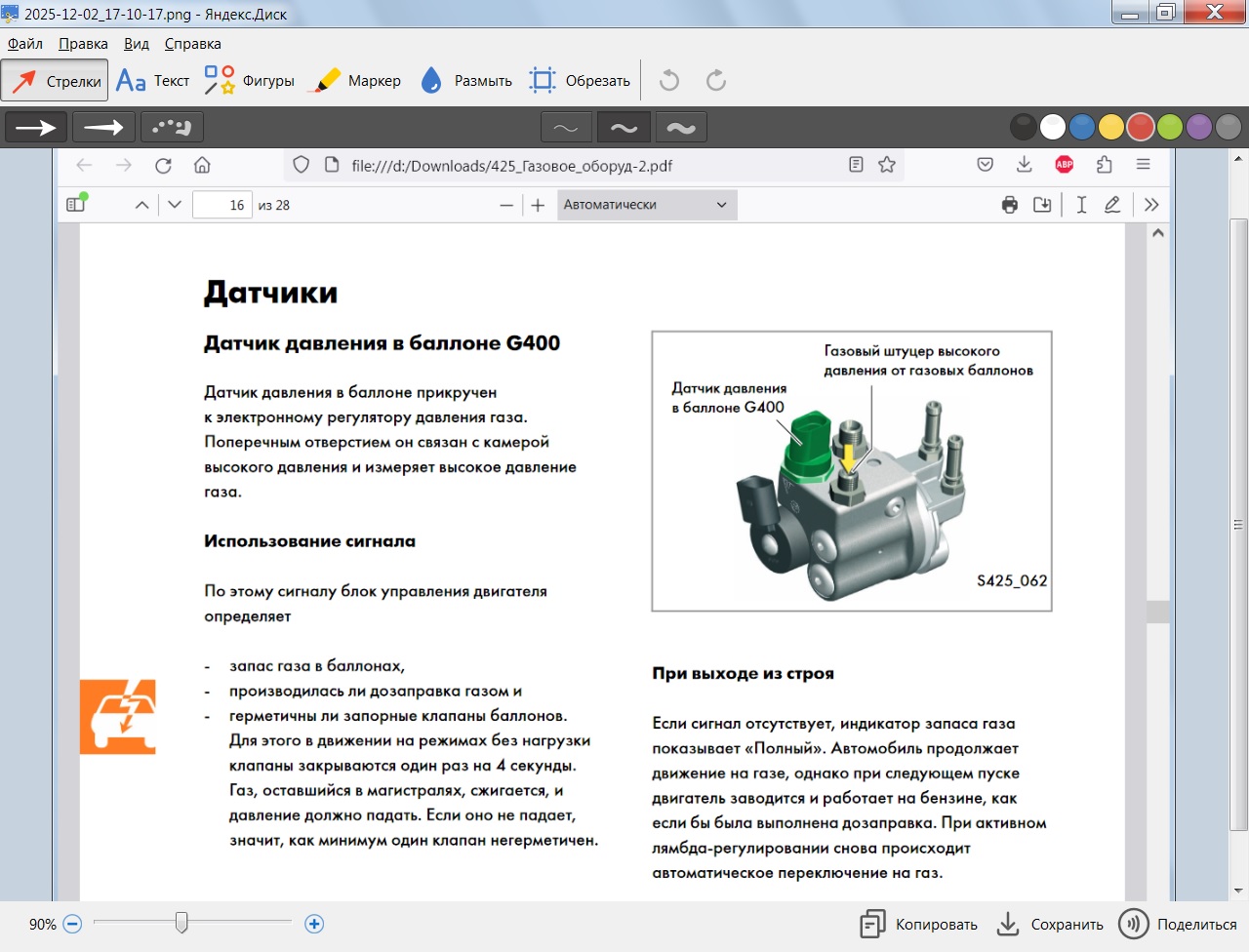
Task: Select the thinnest line thickness
Action: 566,128
